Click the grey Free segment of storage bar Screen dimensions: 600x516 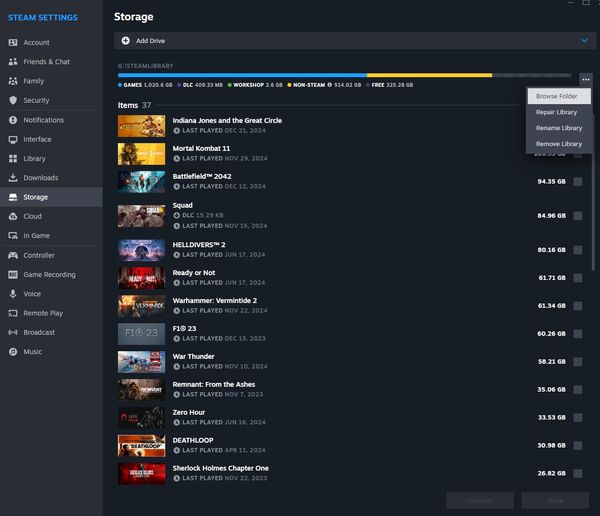tap(532, 75)
